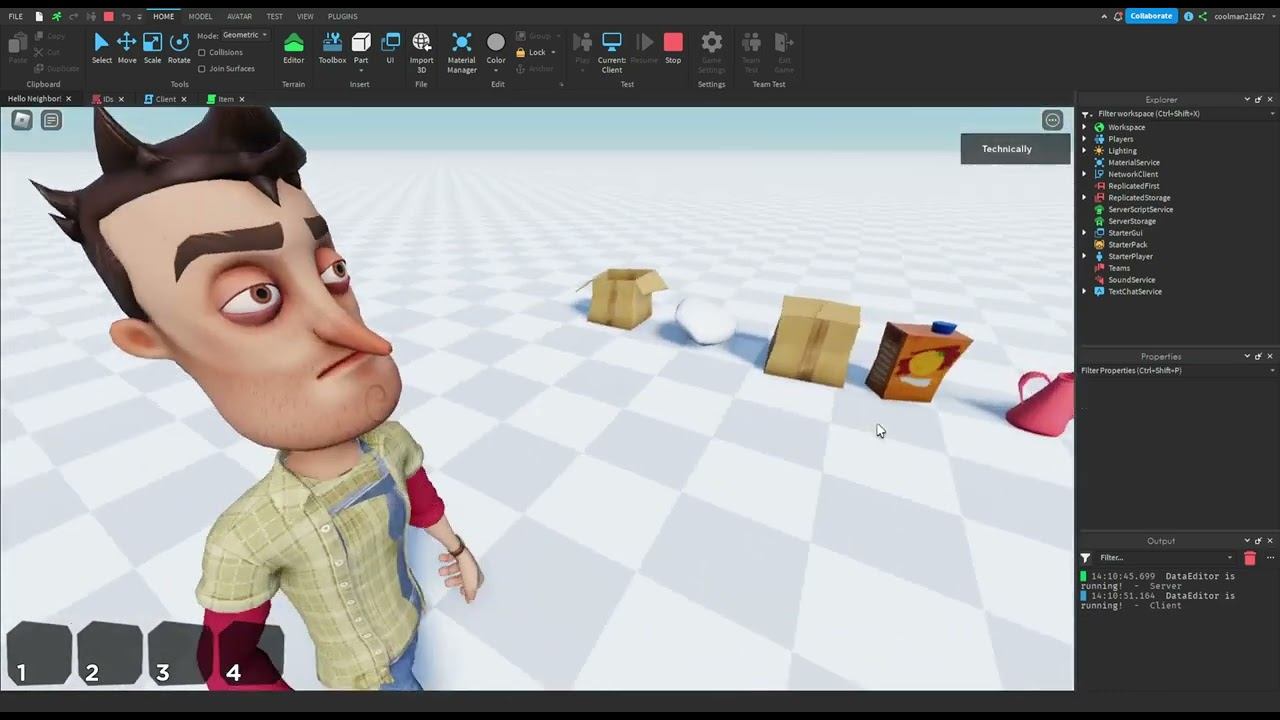Click the blue info icon
1280x720 pixels.
(1188, 16)
